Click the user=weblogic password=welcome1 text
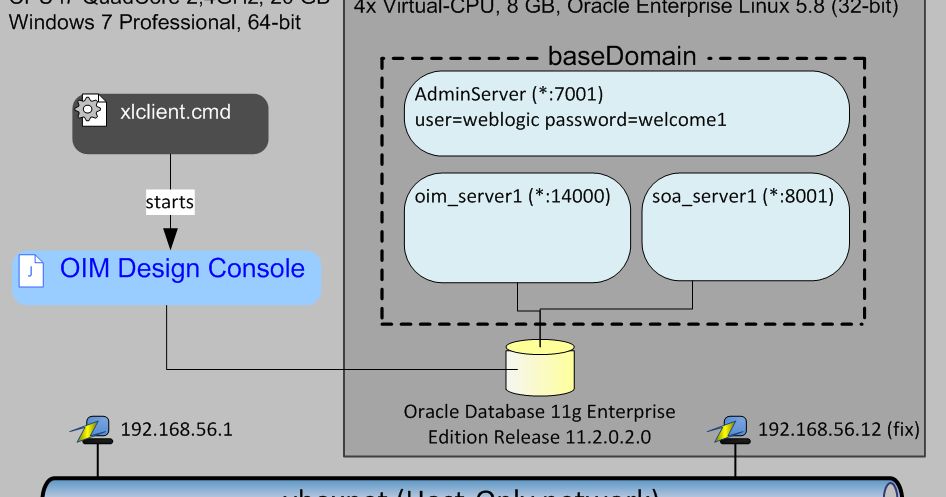Screen dimensions: 946x497 click(x=570, y=120)
